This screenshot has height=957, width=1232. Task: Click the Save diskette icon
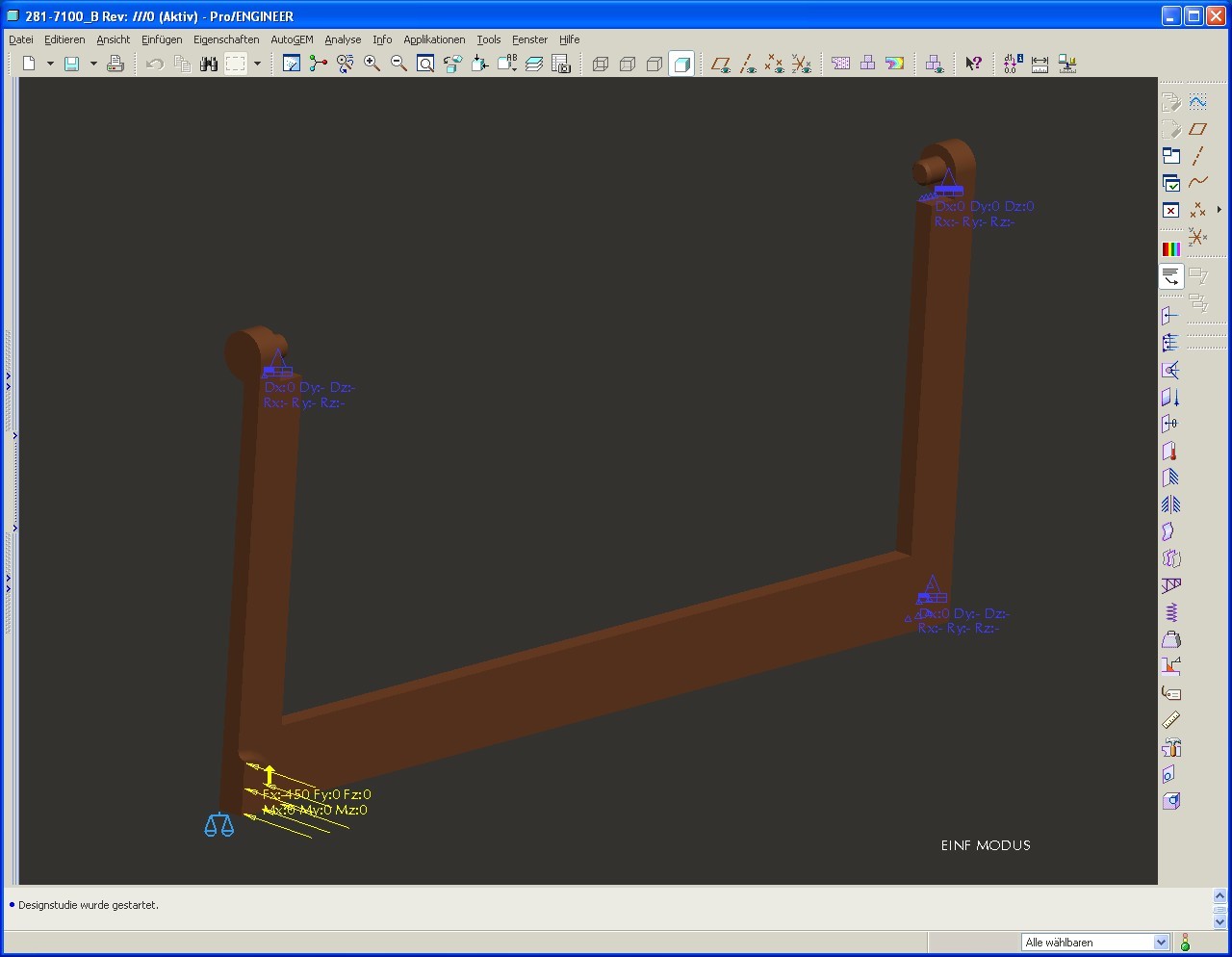pyautogui.click(x=71, y=64)
